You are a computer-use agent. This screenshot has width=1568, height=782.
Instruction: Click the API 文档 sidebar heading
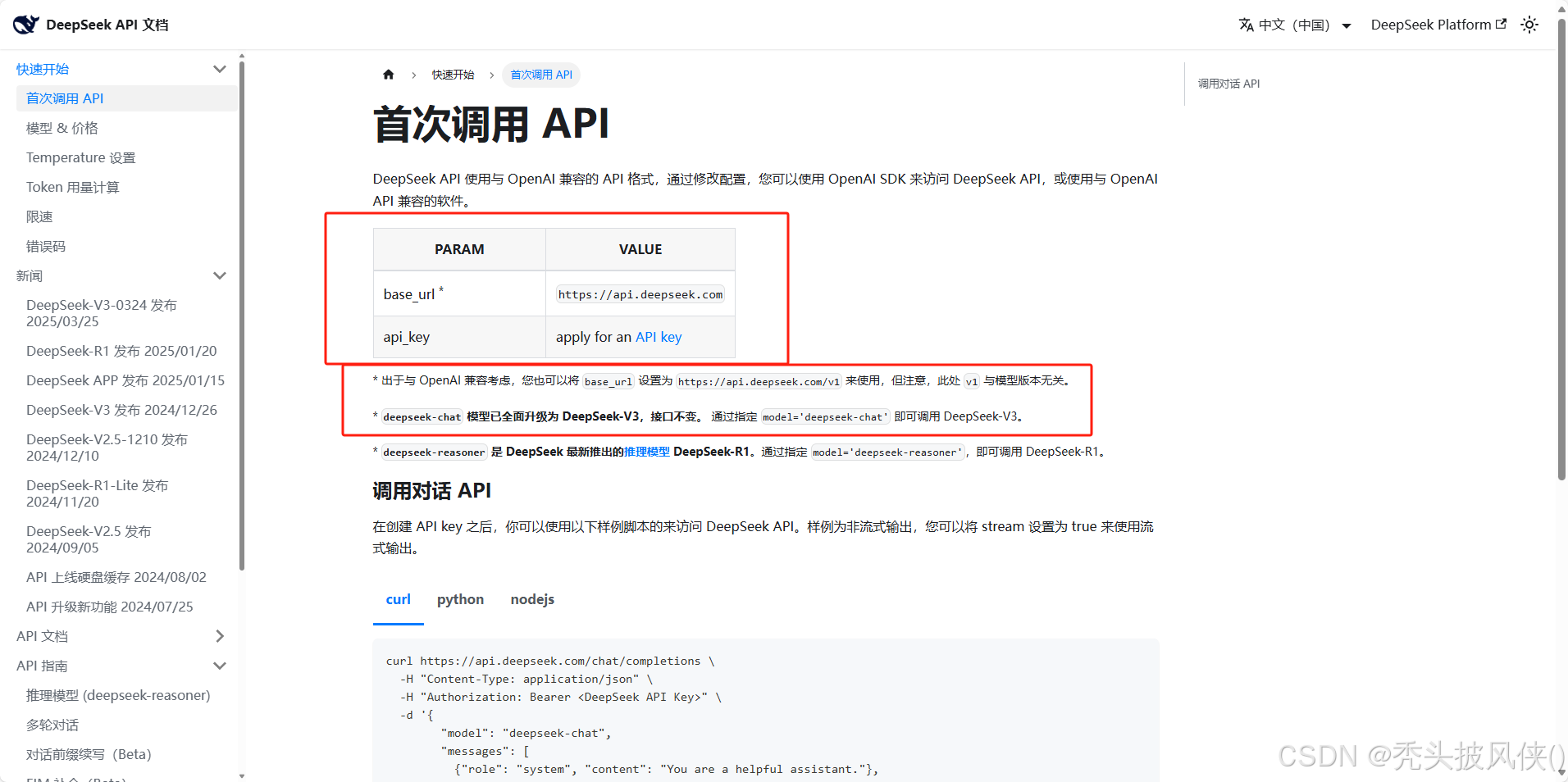point(42,636)
